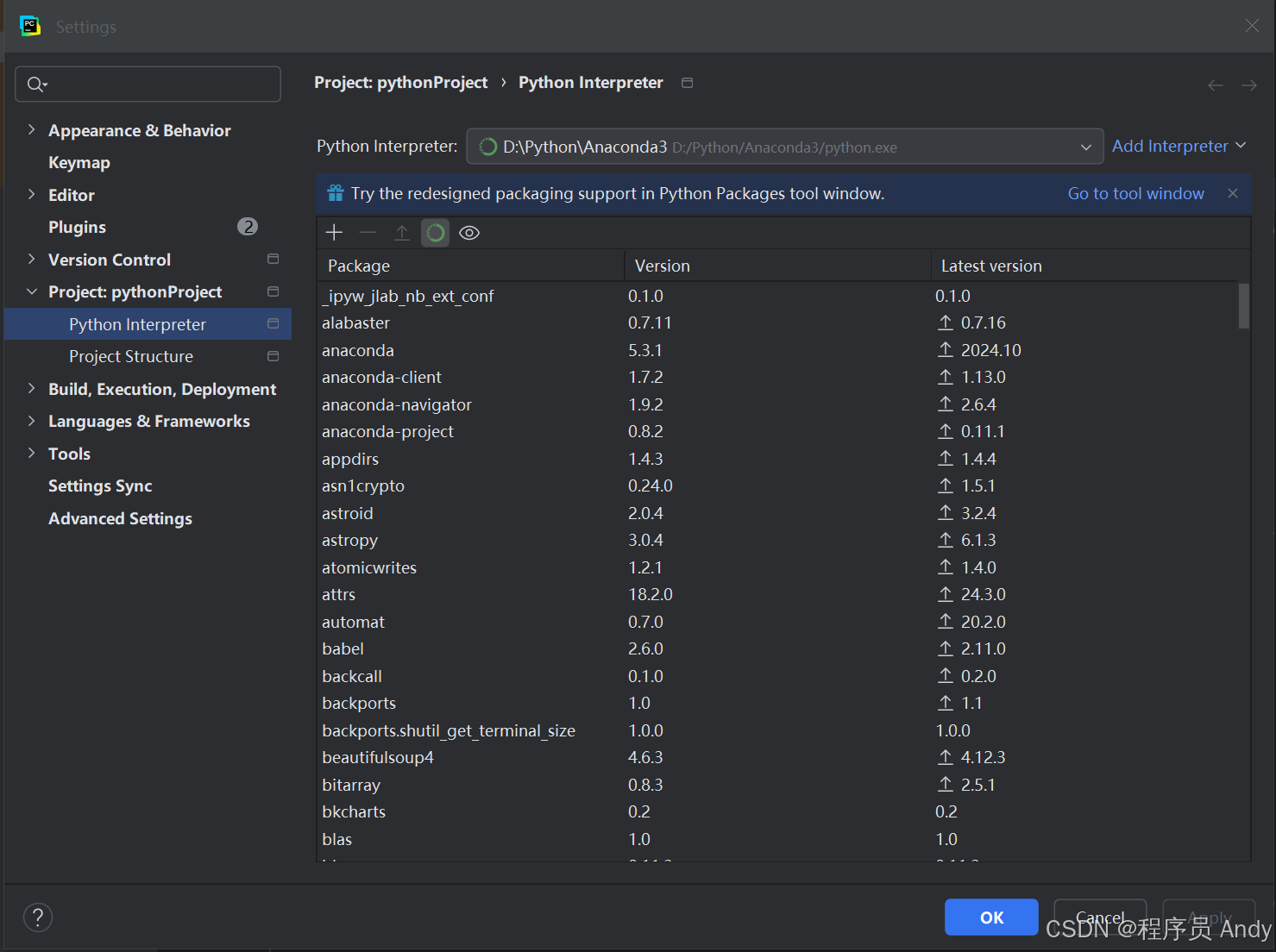Expand the Version Control section

point(31,259)
